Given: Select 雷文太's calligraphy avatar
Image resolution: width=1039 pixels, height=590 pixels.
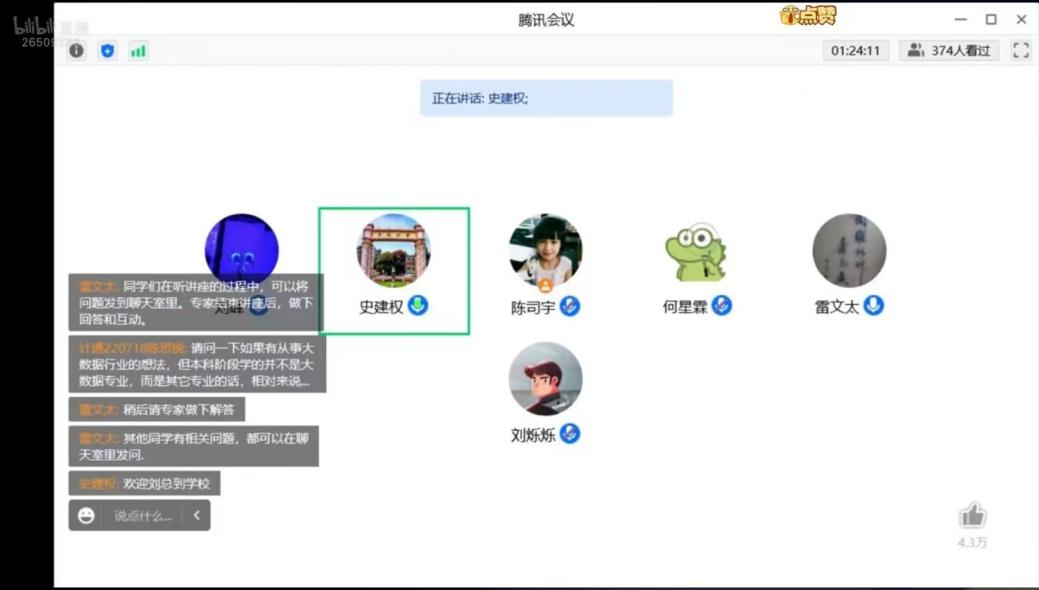Looking at the screenshot, I should click(849, 250).
